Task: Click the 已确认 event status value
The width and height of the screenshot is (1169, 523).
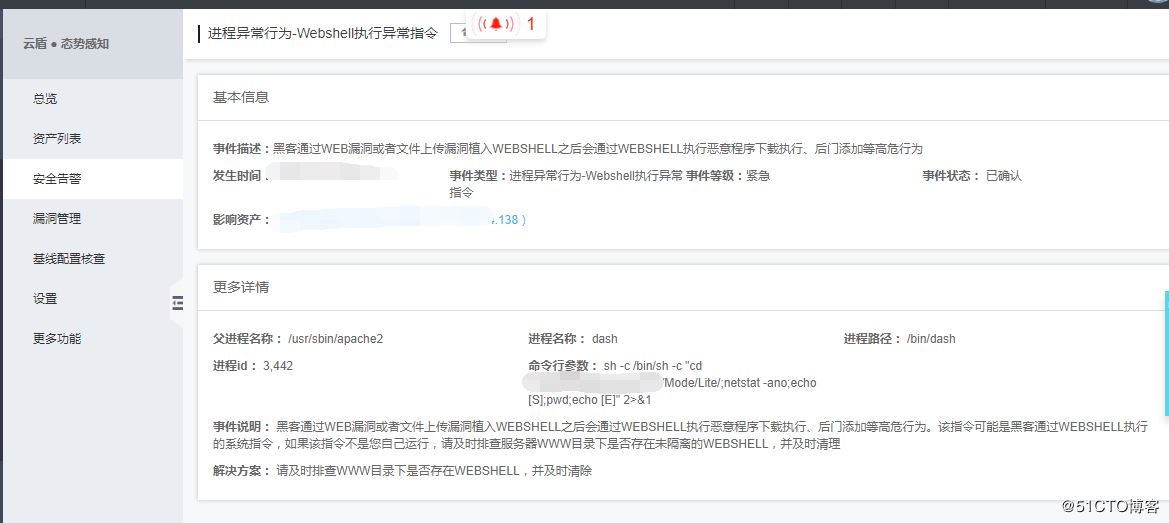Action: [1003, 177]
